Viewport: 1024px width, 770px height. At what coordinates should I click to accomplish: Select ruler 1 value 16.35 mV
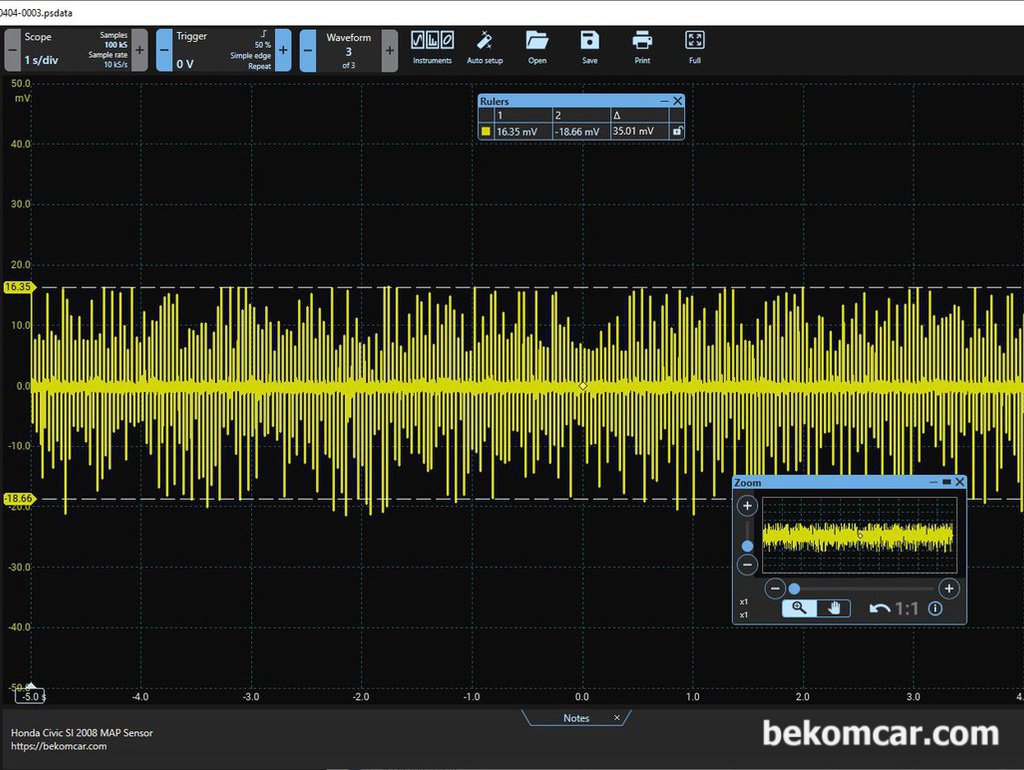(517, 131)
